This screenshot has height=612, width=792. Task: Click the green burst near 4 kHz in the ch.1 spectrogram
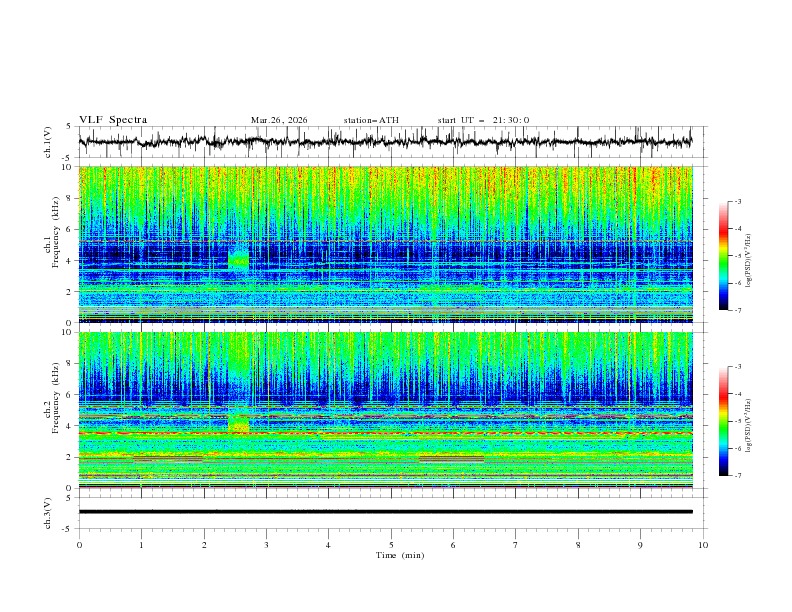238,260
